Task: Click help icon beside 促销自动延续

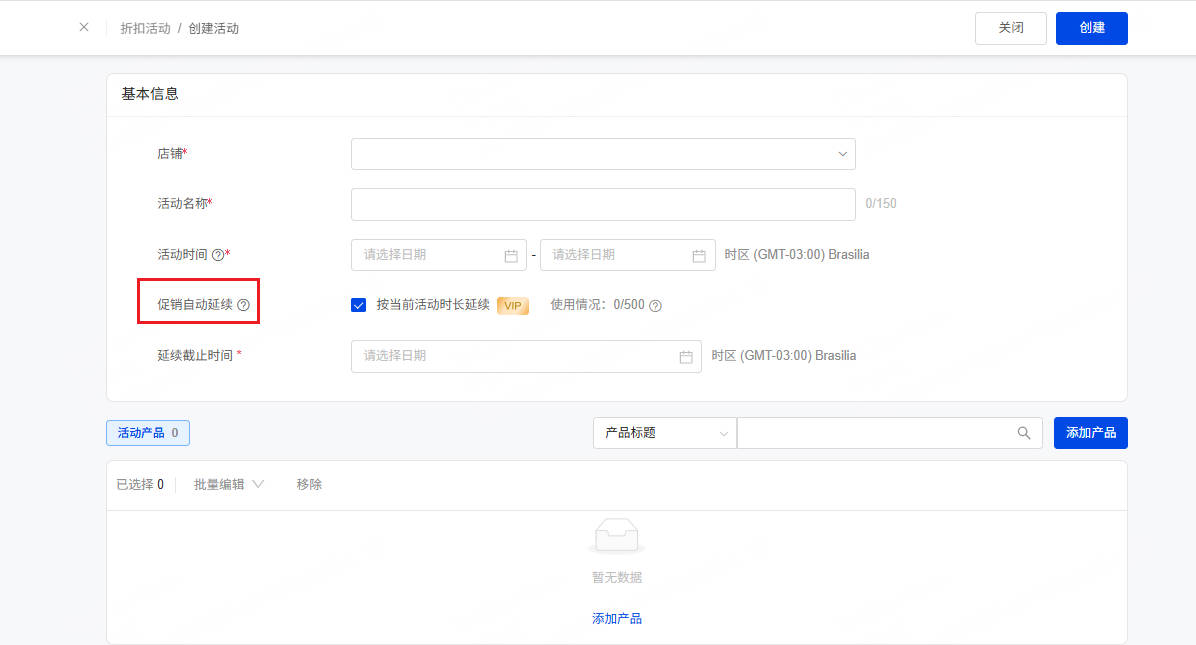Action: click(243, 305)
